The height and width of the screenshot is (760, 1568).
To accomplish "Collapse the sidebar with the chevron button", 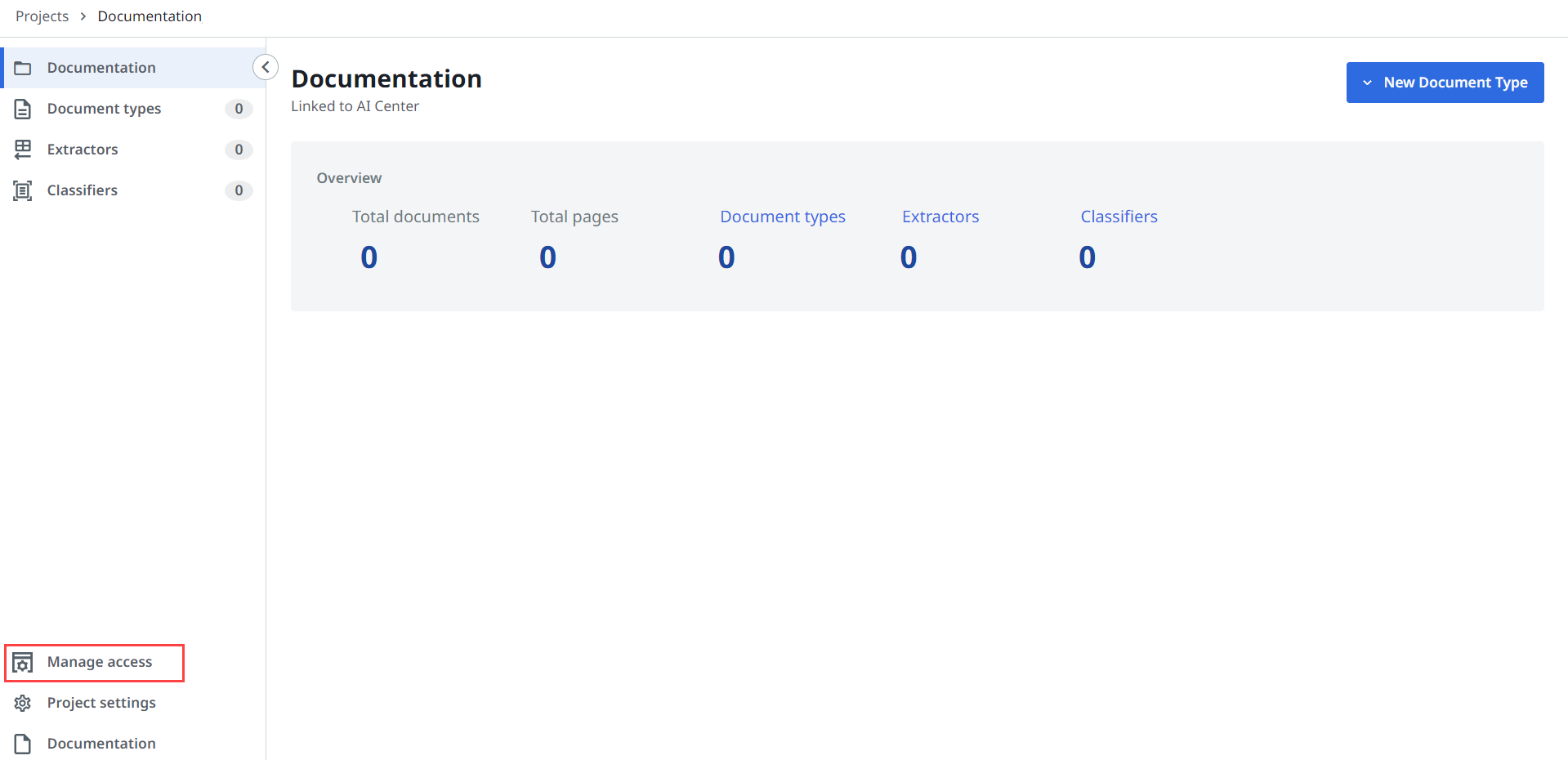I will 266,67.
